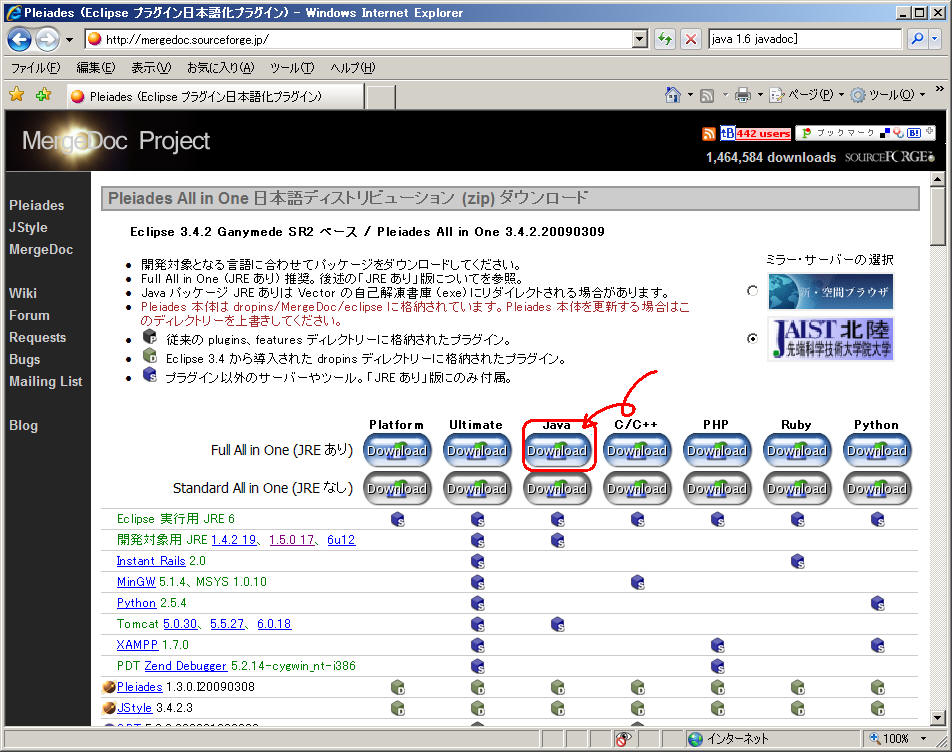Image resolution: width=952 pixels, height=752 pixels.
Task: Select the first mirror server radio button
Action: point(753,291)
